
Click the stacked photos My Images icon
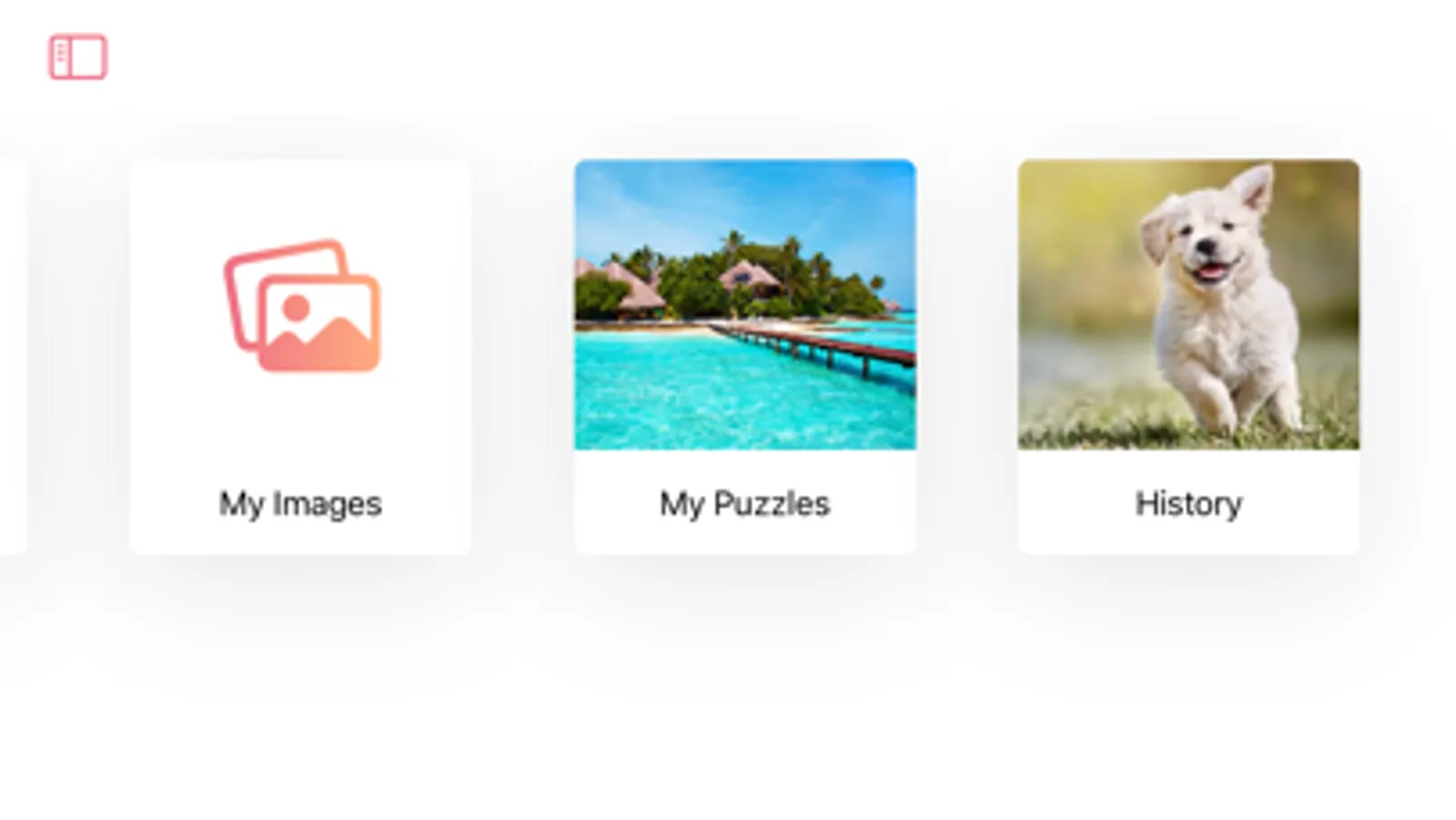click(x=302, y=305)
